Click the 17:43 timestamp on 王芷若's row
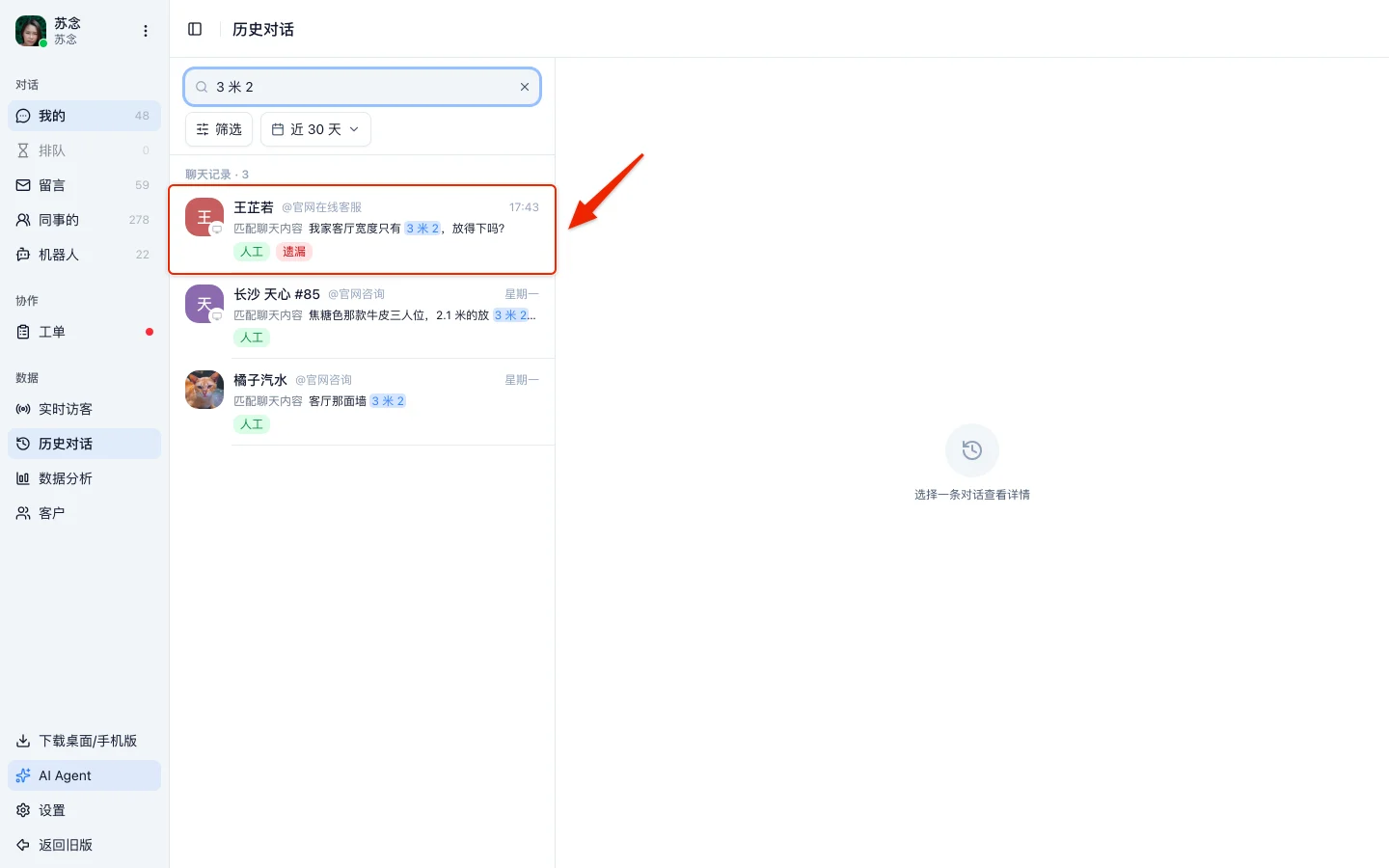This screenshot has width=1389, height=868. coord(524,207)
